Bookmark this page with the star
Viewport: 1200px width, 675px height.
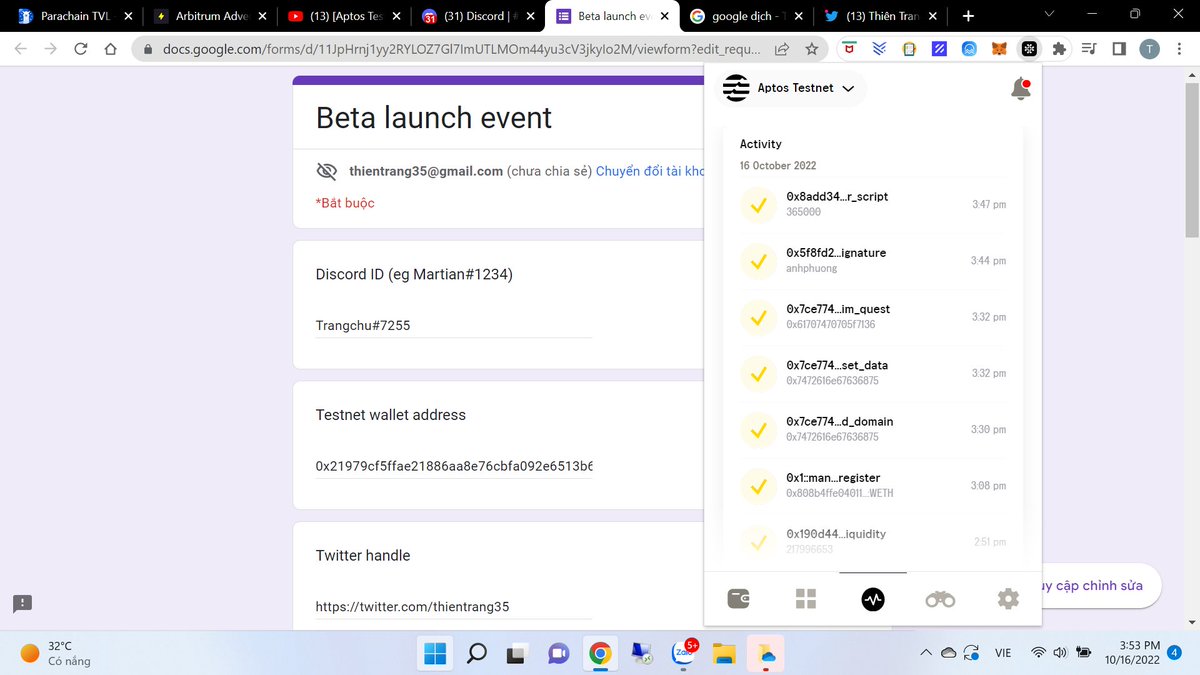coord(811,48)
